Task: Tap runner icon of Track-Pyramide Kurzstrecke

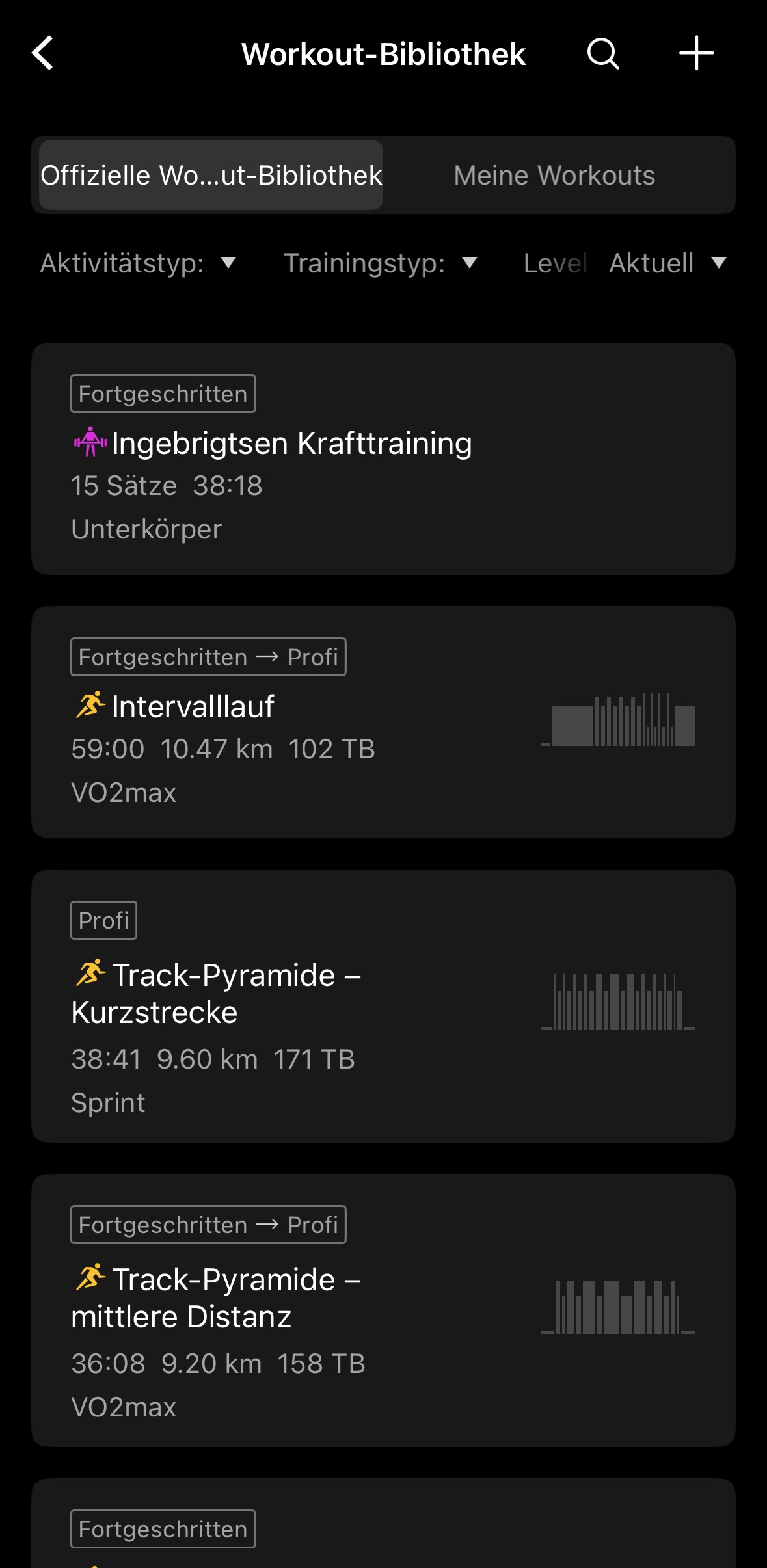Action: pos(90,973)
